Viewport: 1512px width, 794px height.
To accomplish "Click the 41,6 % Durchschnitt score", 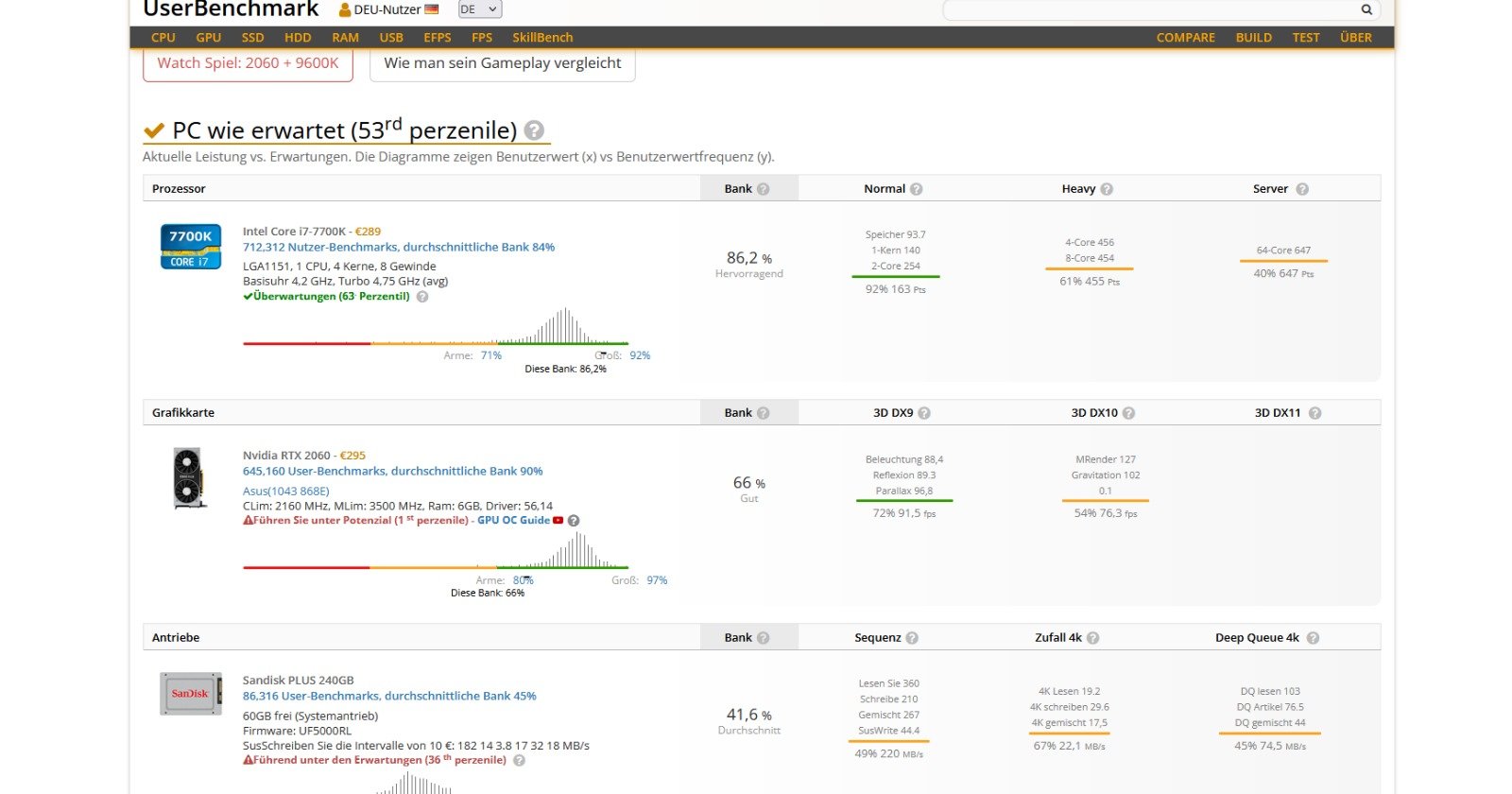I will click(749, 721).
